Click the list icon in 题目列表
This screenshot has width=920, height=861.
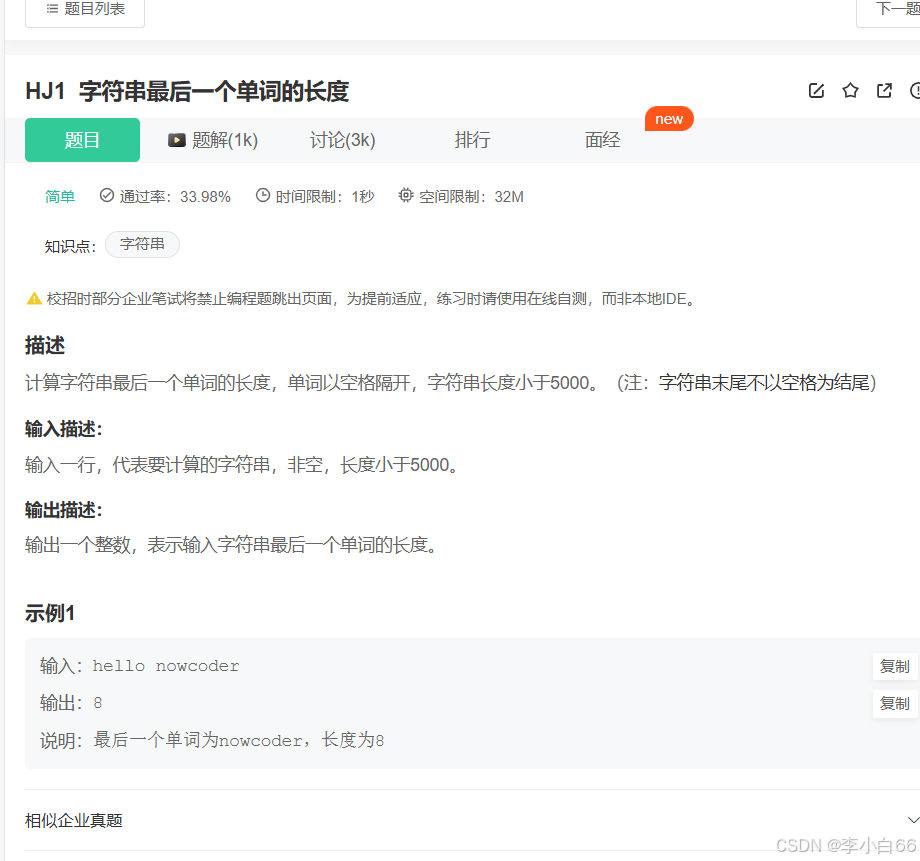coord(52,8)
